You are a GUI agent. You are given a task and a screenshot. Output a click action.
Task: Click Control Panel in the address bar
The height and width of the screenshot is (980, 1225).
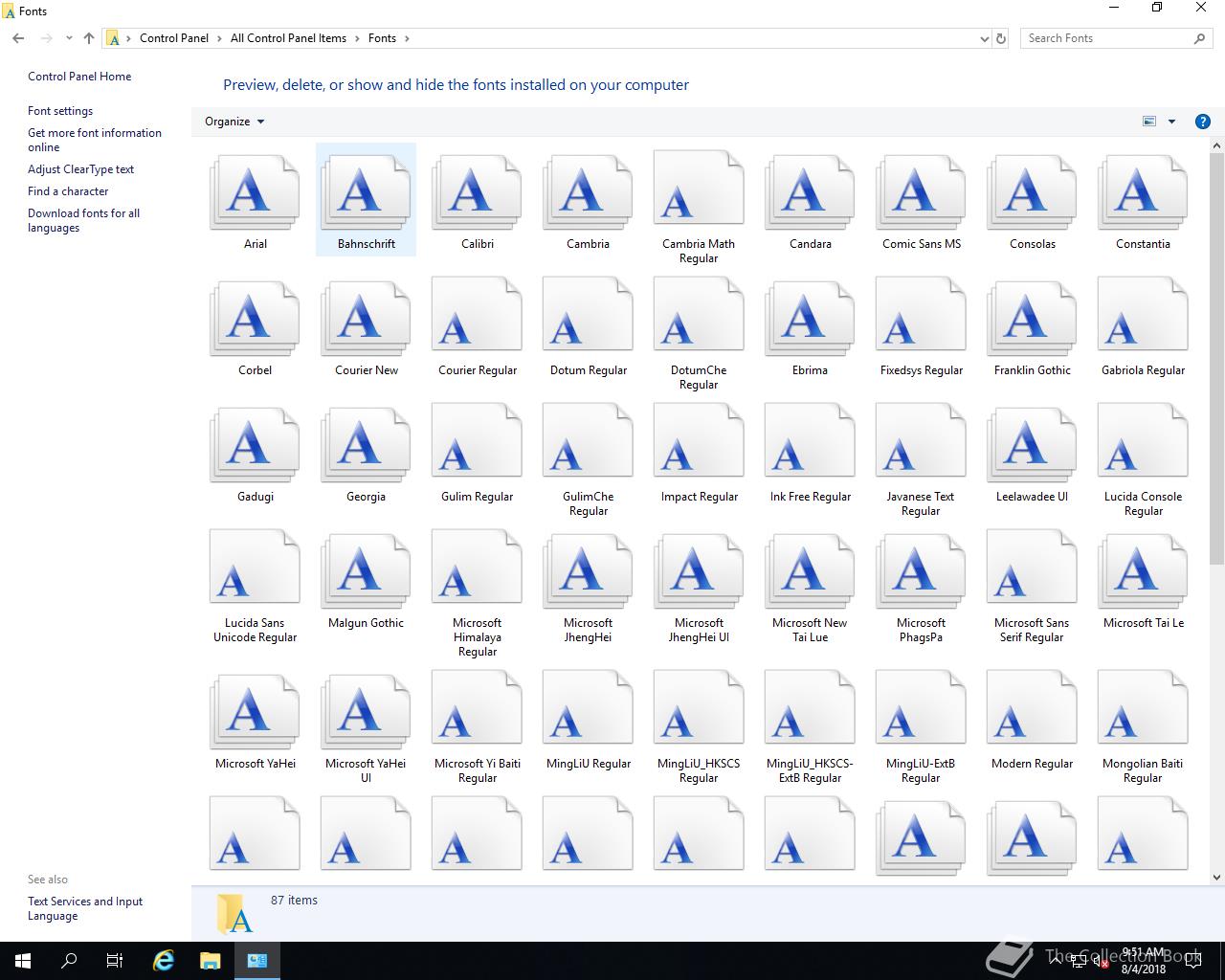pos(174,38)
